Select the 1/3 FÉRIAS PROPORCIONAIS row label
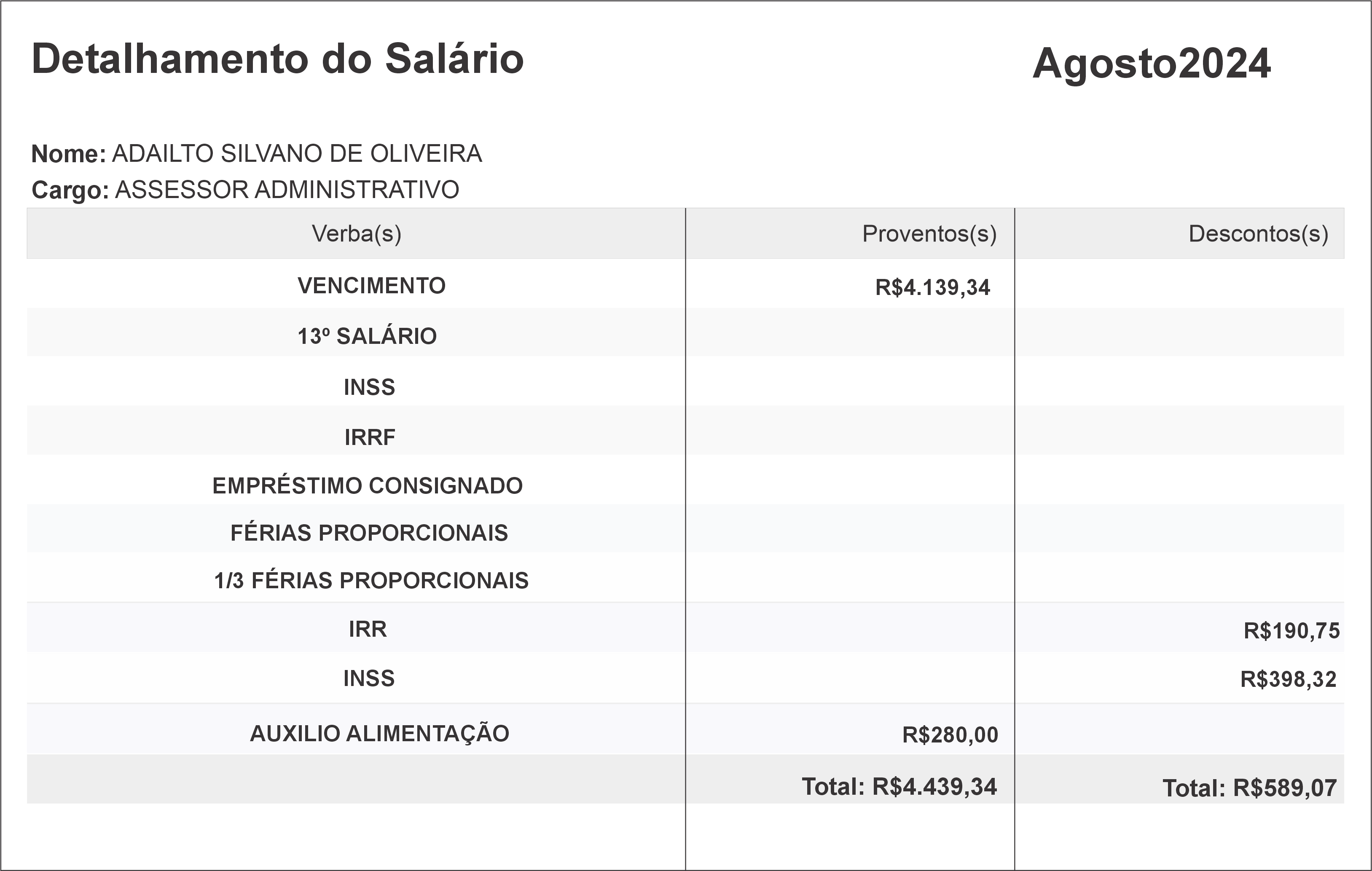The height and width of the screenshot is (871, 1372). tap(371, 581)
